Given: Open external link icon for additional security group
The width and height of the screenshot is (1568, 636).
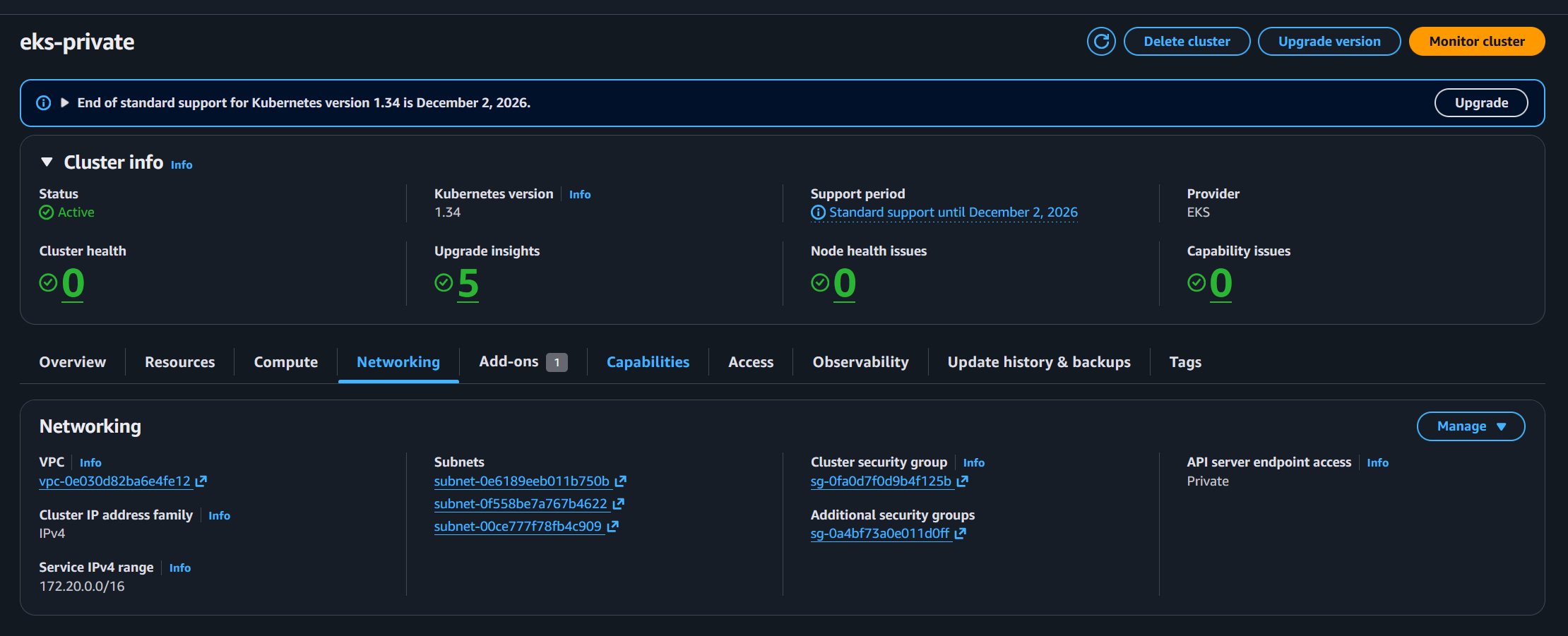Looking at the screenshot, I should pos(960,534).
